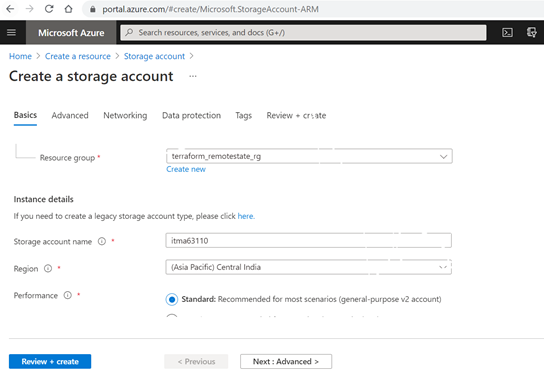Show info tooltip for Region

48,268
